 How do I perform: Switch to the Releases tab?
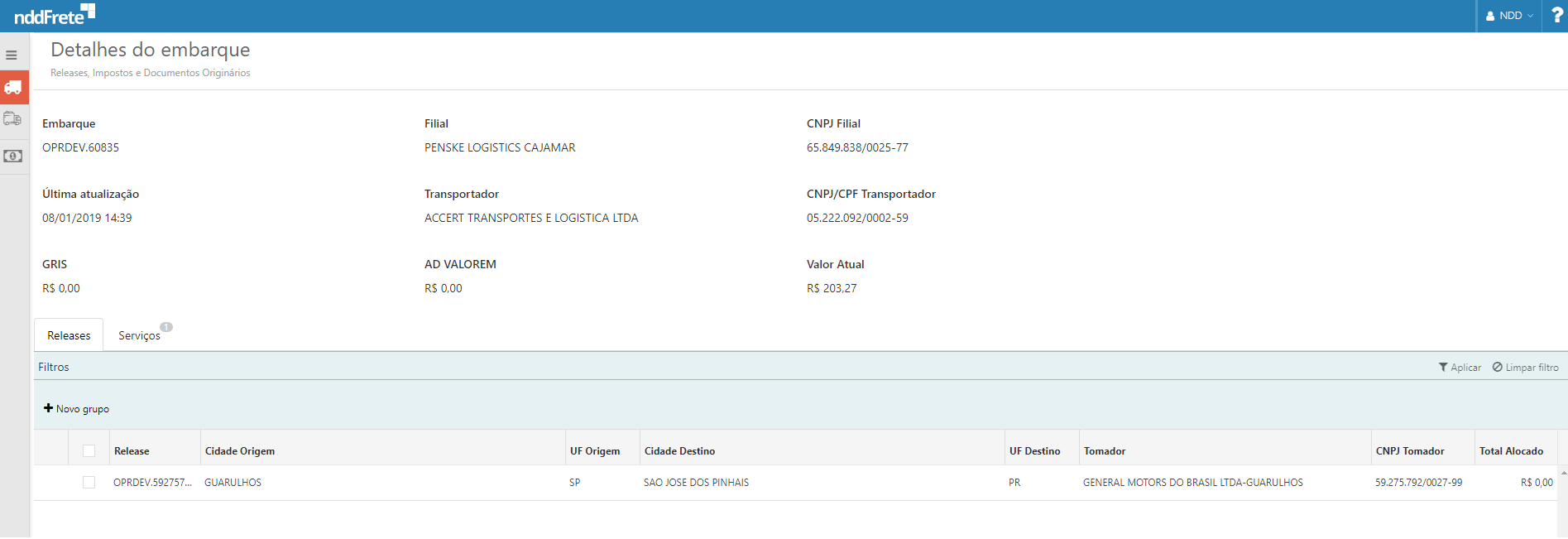(69, 335)
